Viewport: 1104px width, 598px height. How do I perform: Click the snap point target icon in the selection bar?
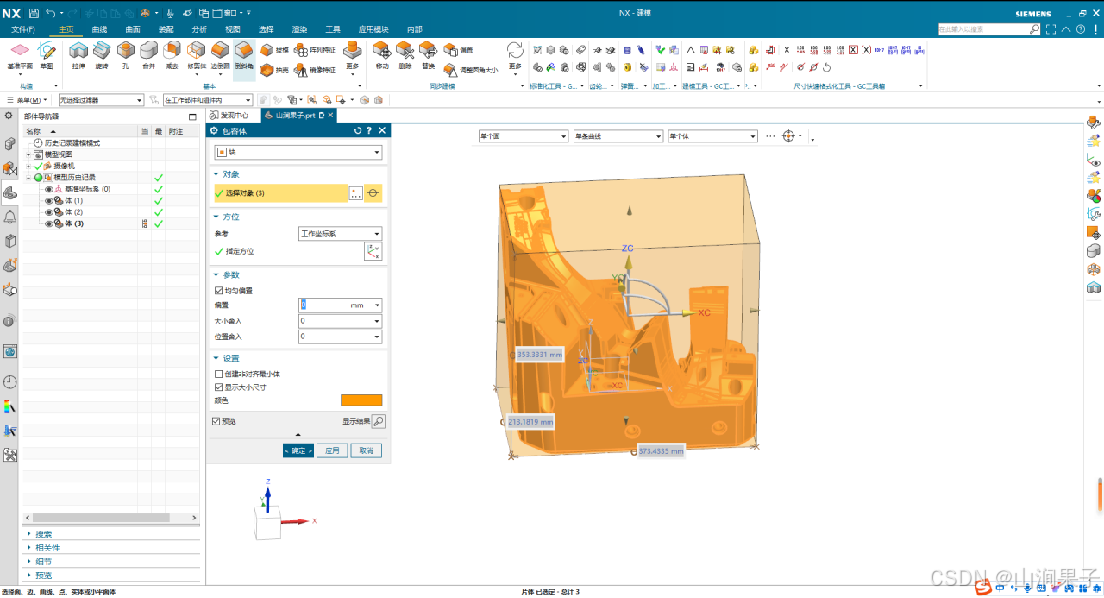tap(789, 136)
